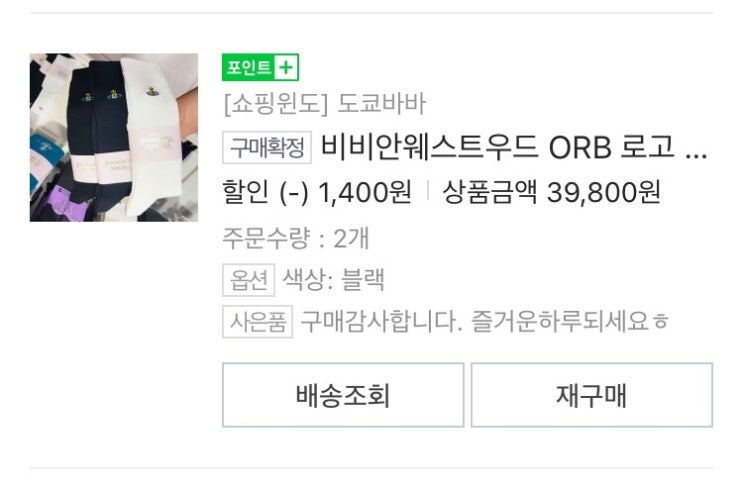This screenshot has width=743, height=489.
Task: Click the 할인 (-) 1,400원 discount text
Action: pos(317,192)
